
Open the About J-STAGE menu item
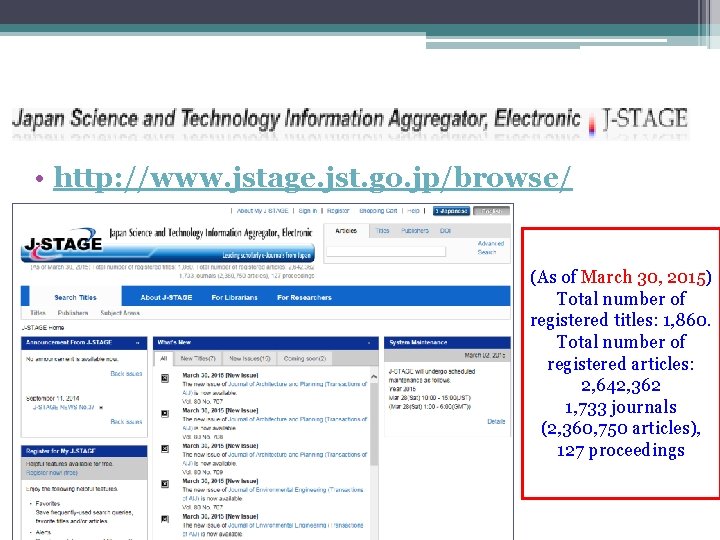pos(166,298)
